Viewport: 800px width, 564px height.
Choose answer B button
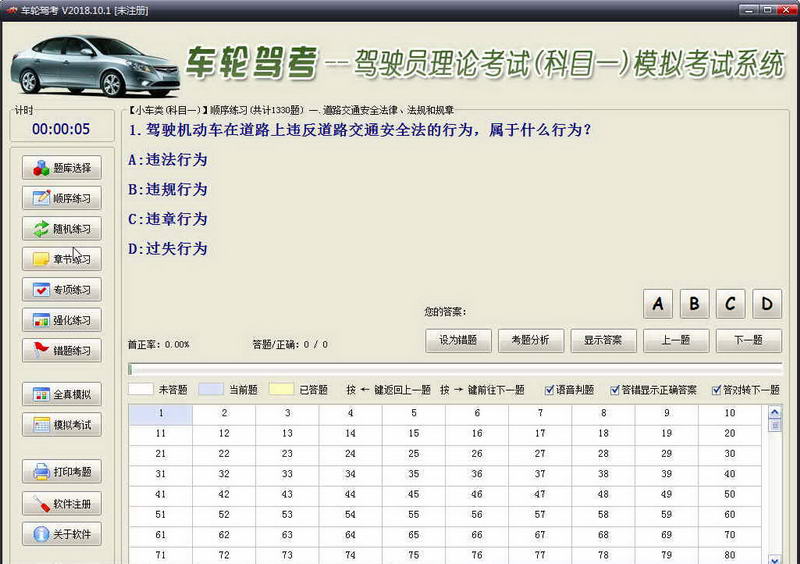694,304
